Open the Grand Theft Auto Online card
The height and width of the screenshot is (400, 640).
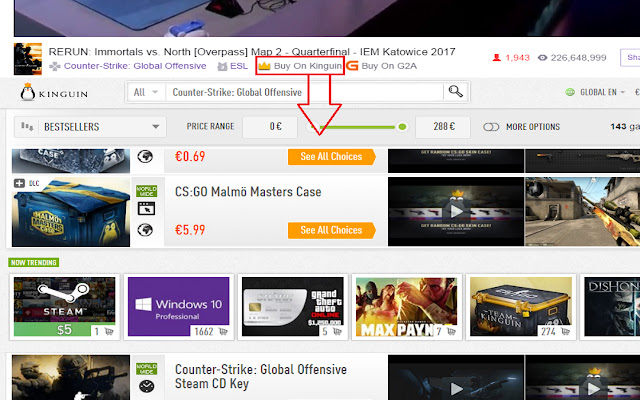tap(293, 307)
